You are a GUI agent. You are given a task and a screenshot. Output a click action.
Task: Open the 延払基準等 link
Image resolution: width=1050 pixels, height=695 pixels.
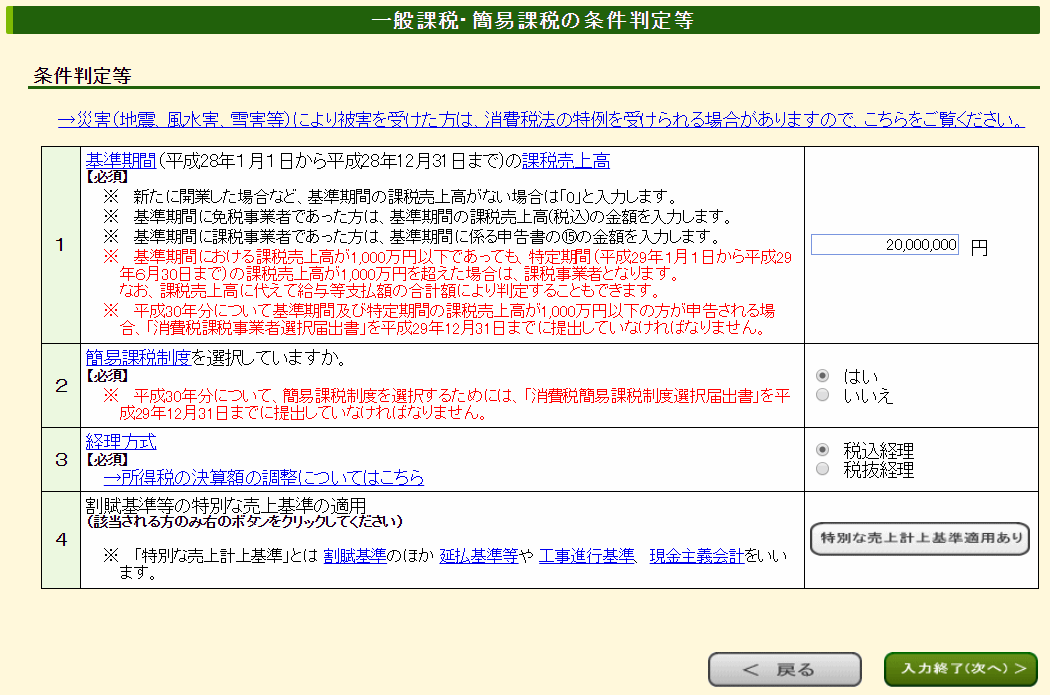click(478, 557)
